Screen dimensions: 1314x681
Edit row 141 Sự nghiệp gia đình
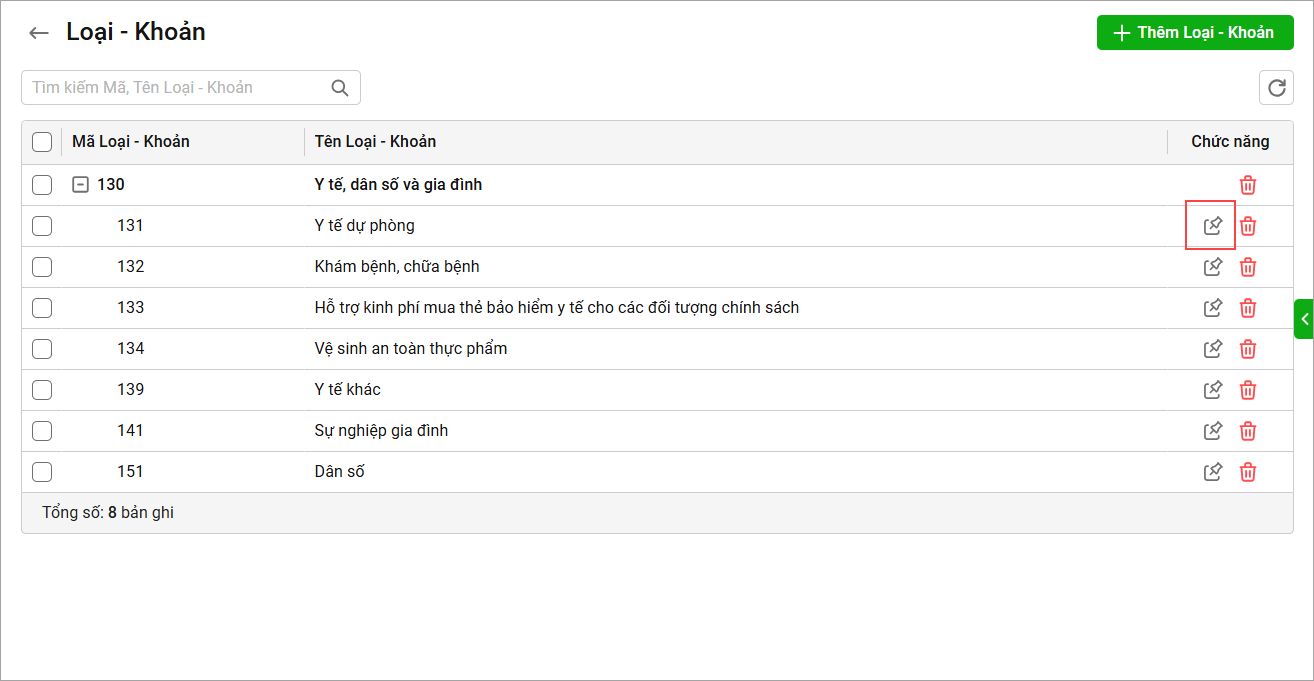pyautogui.click(x=1212, y=431)
